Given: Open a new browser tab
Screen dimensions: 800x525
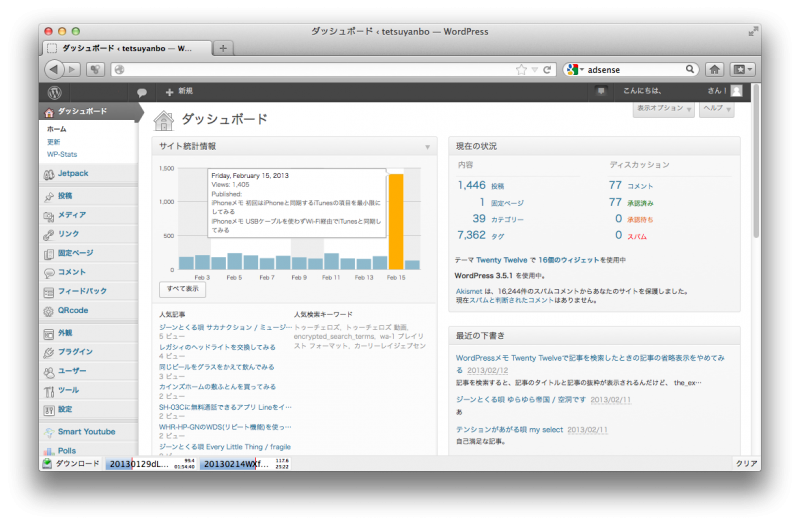Looking at the screenshot, I should click(223, 48).
